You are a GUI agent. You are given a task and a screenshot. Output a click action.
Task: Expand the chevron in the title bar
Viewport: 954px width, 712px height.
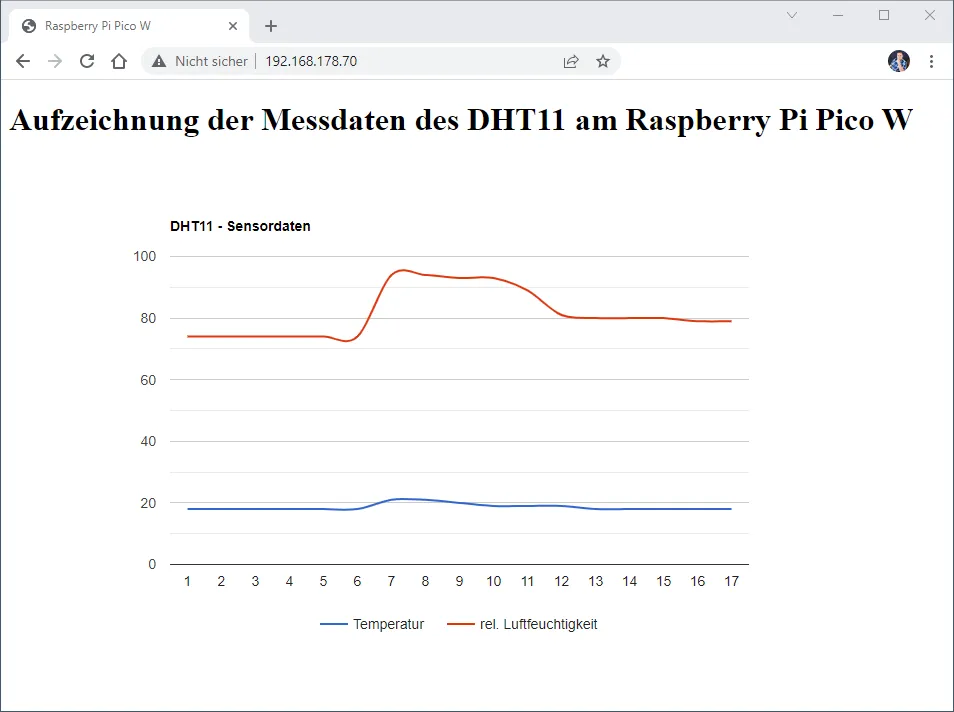792,15
